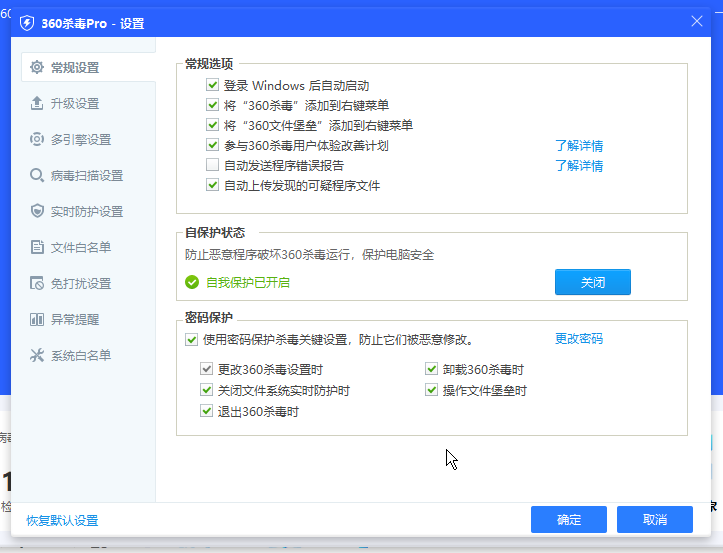Click the chart icon beside 异常提醒

(x=37, y=319)
